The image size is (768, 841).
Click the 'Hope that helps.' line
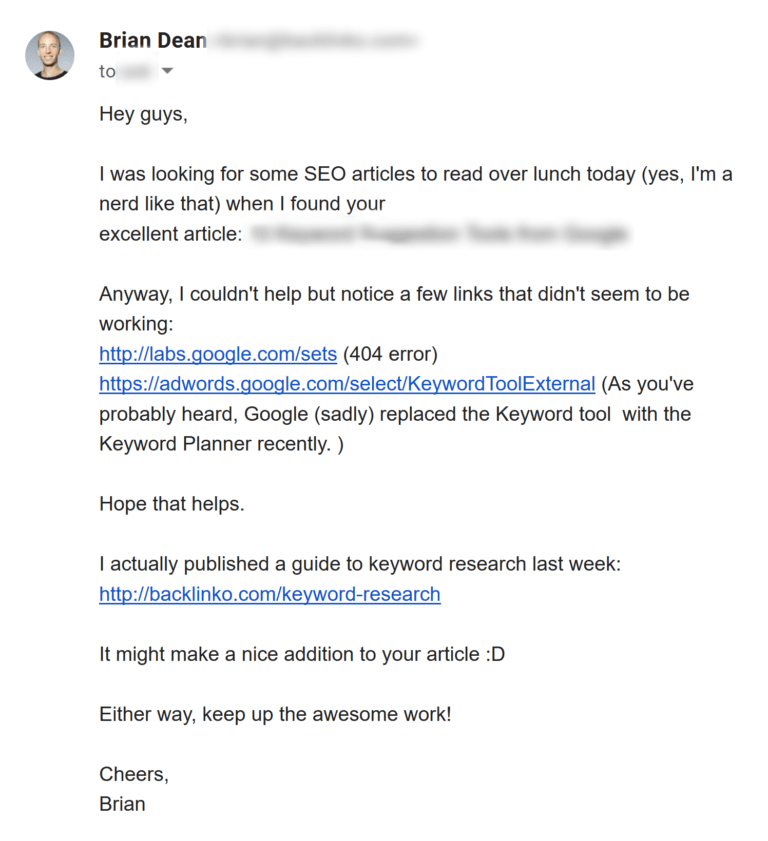[172, 504]
